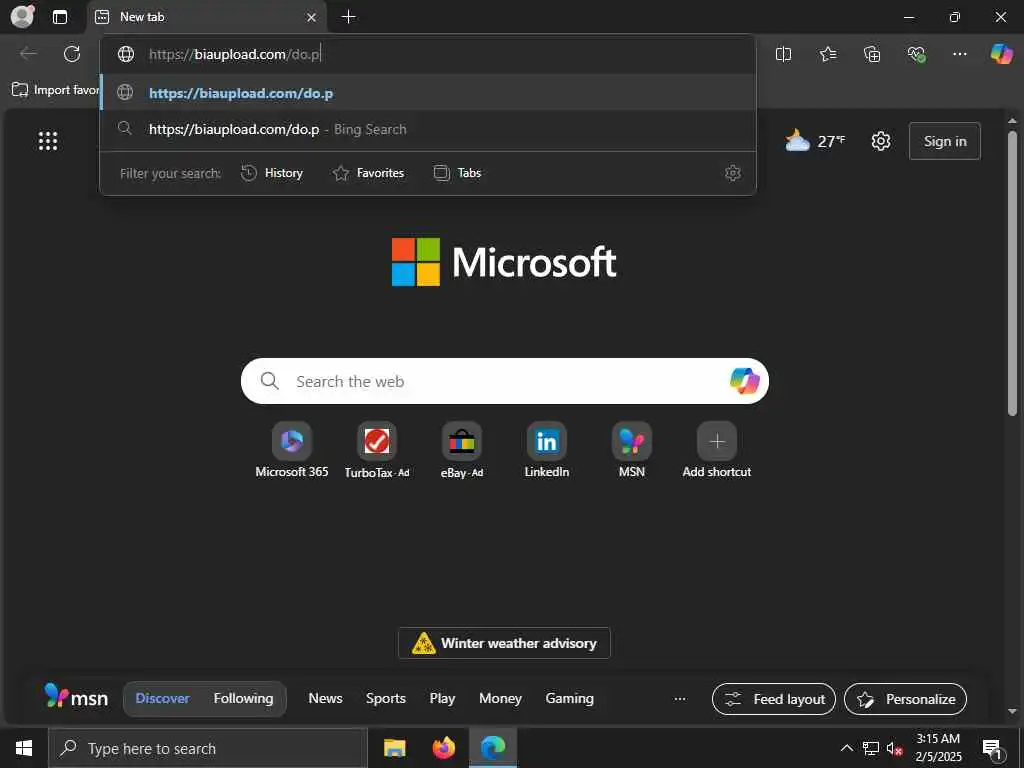Click Import favorites bookmark

pos(56,90)
